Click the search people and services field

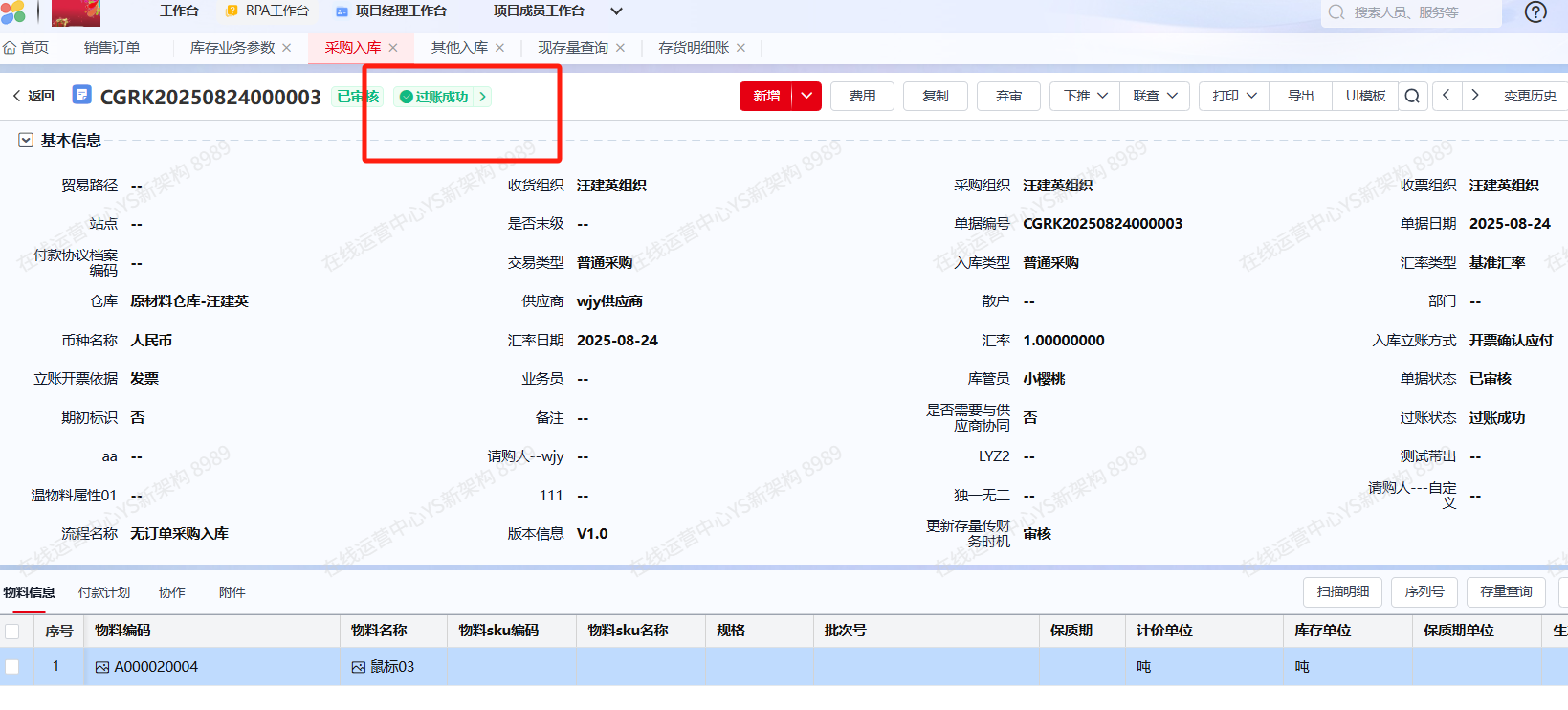[x=1414, y=12]
